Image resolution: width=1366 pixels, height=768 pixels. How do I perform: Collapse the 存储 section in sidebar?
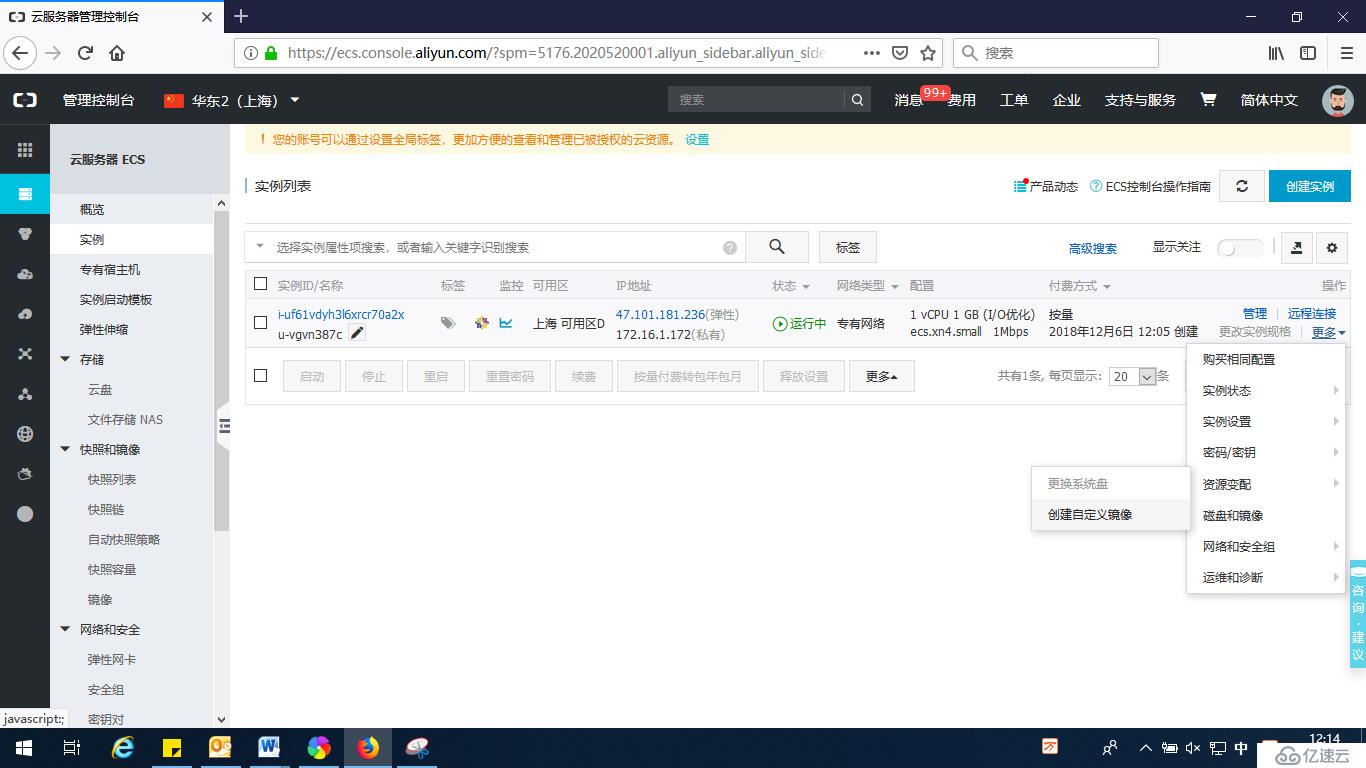coord(66,359)
